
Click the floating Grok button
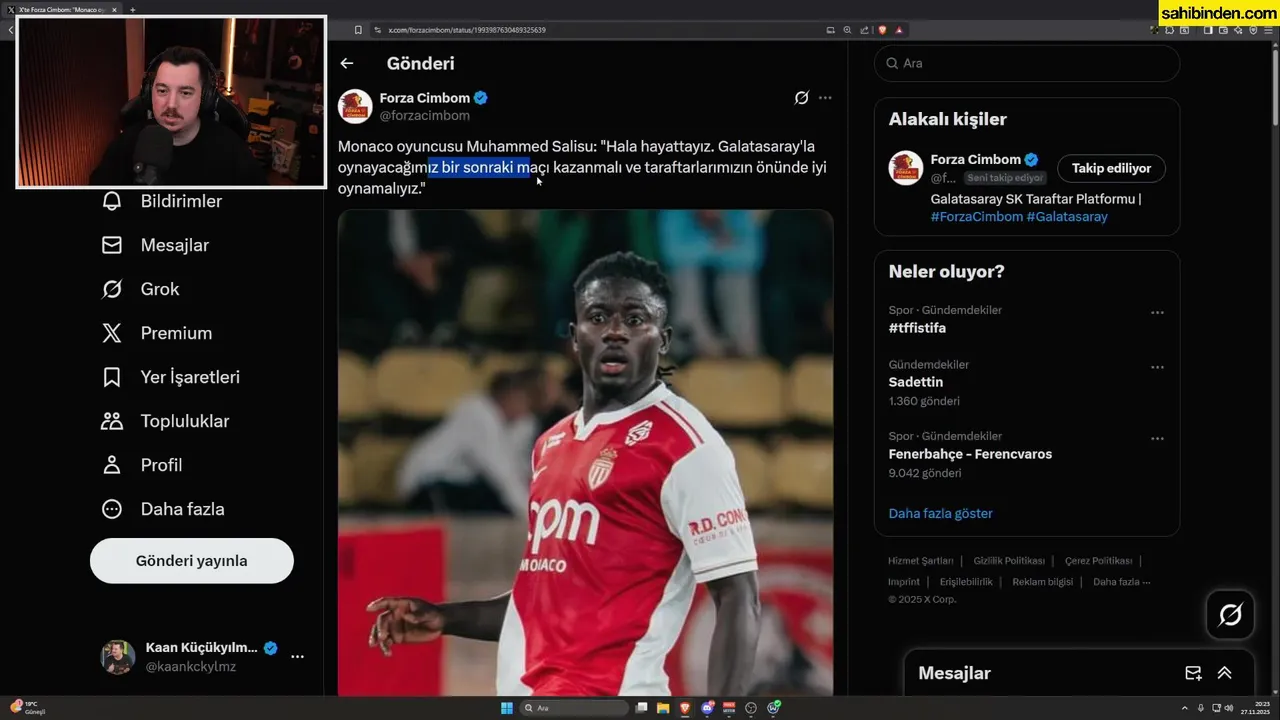coord(1230,615)
